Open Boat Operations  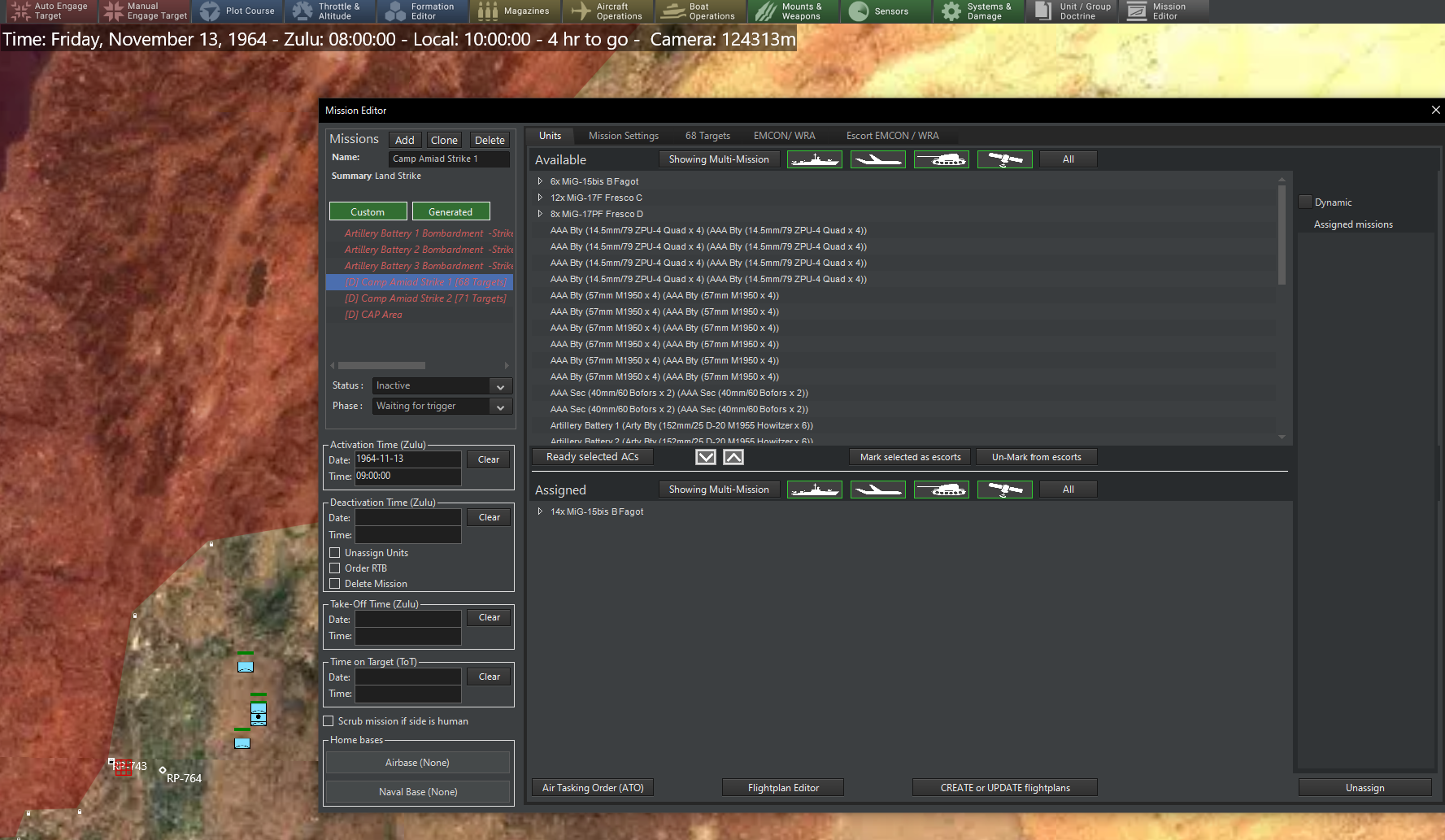701,11
